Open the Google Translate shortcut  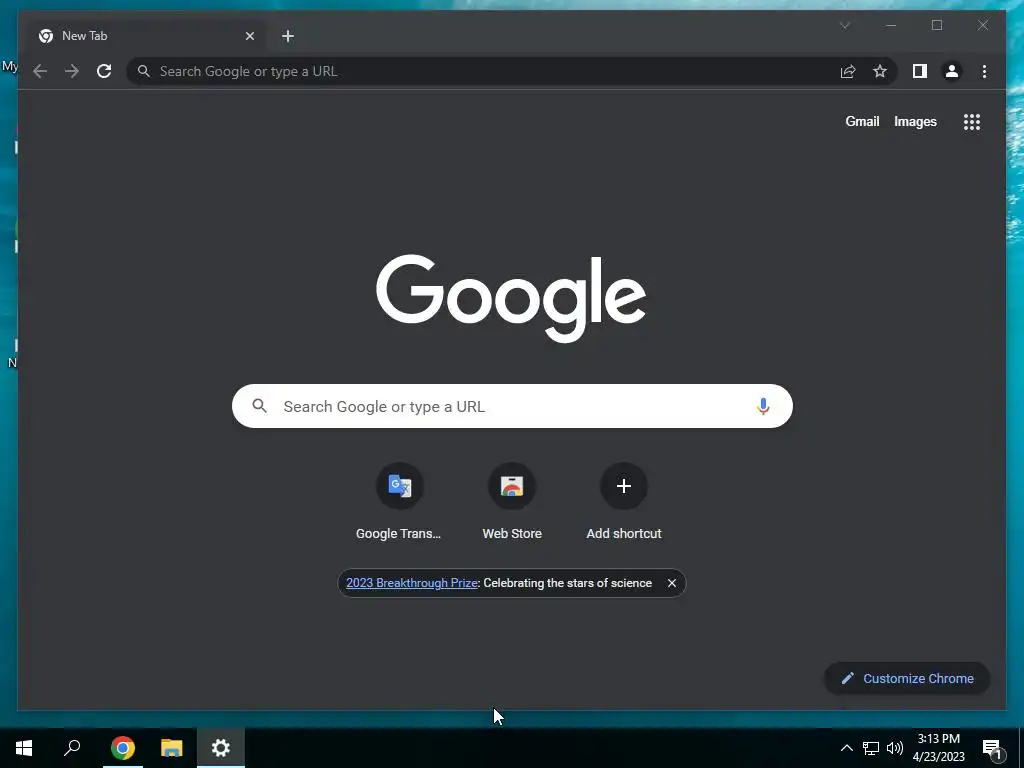[399, 502]
